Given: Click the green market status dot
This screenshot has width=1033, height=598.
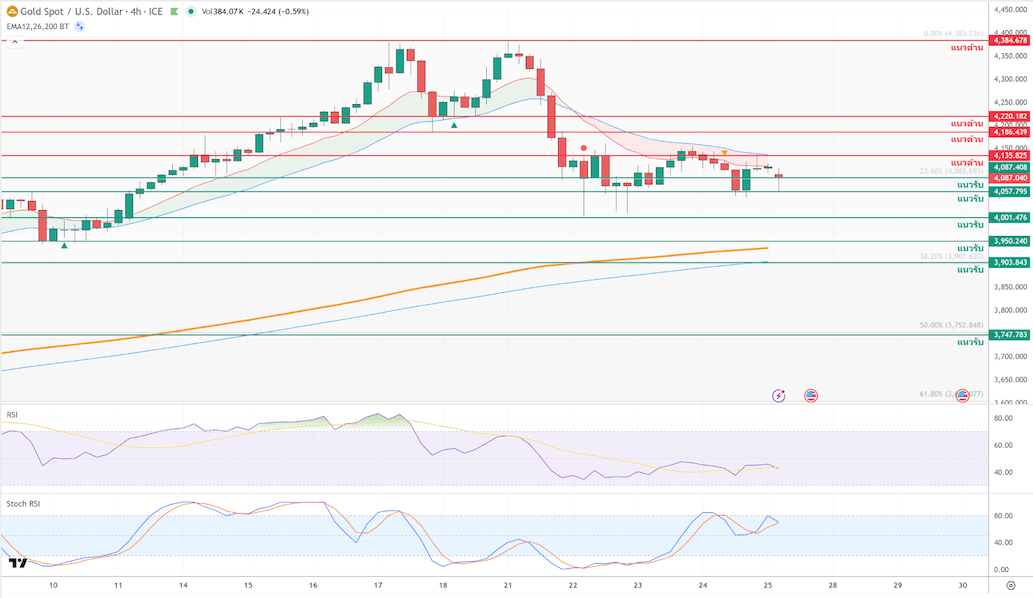Looking at the screenshot, I should pyautogui.click(x=190, y=12).
